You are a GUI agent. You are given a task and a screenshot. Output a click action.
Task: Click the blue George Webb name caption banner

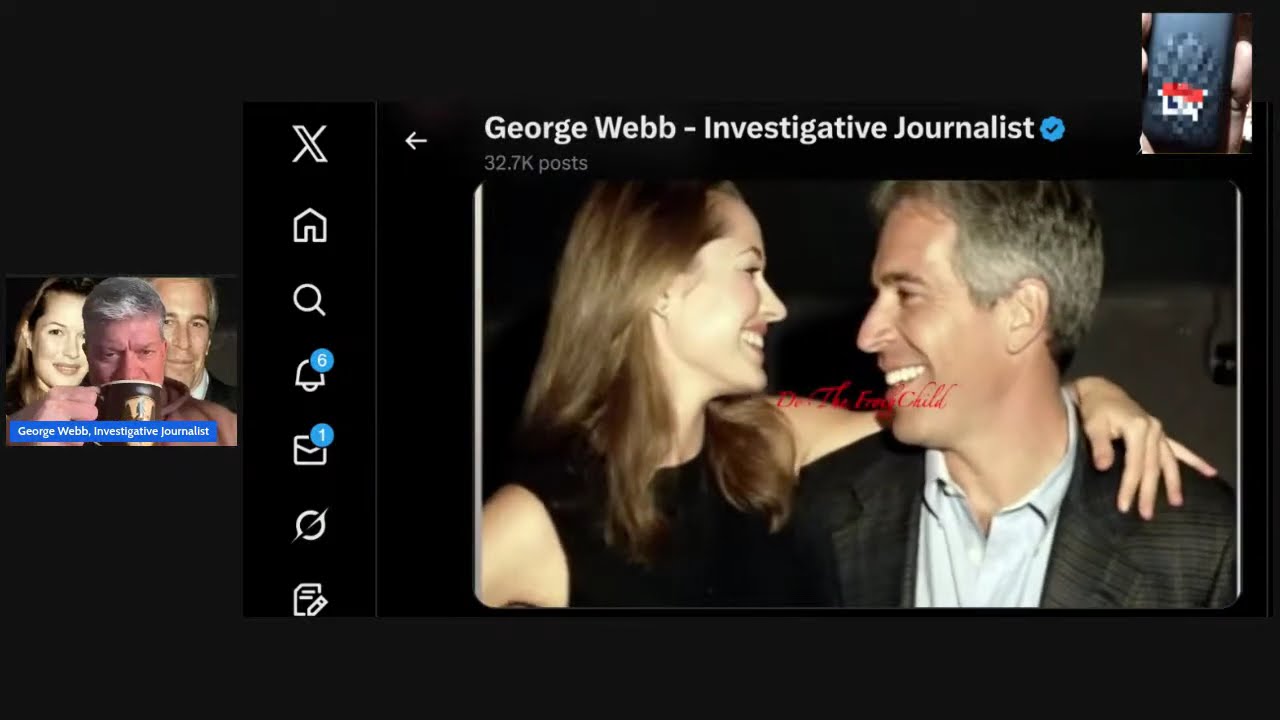tap(113, 431)
